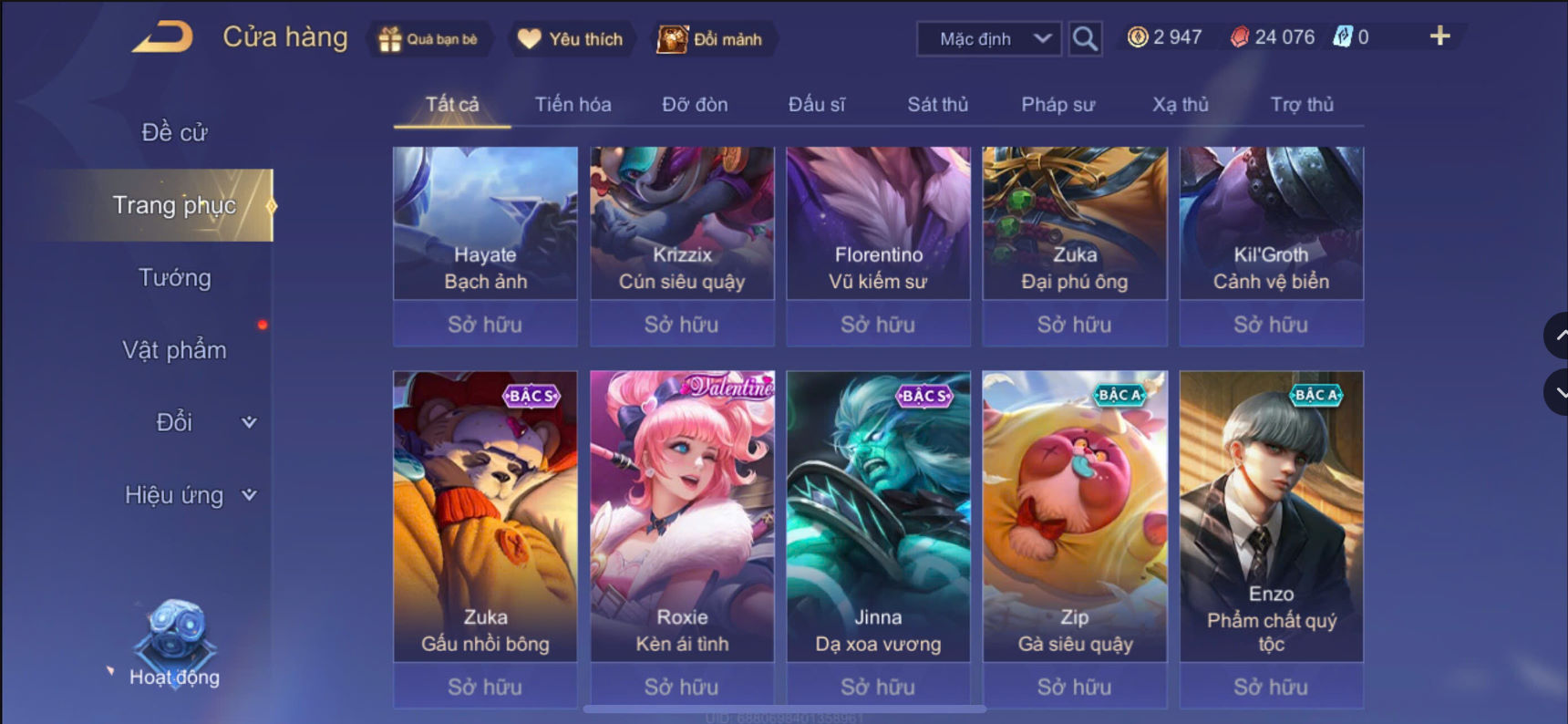Open the search magnifier icon
The height and width of the screenshot is (724, 1568).
click(1085, 38)
